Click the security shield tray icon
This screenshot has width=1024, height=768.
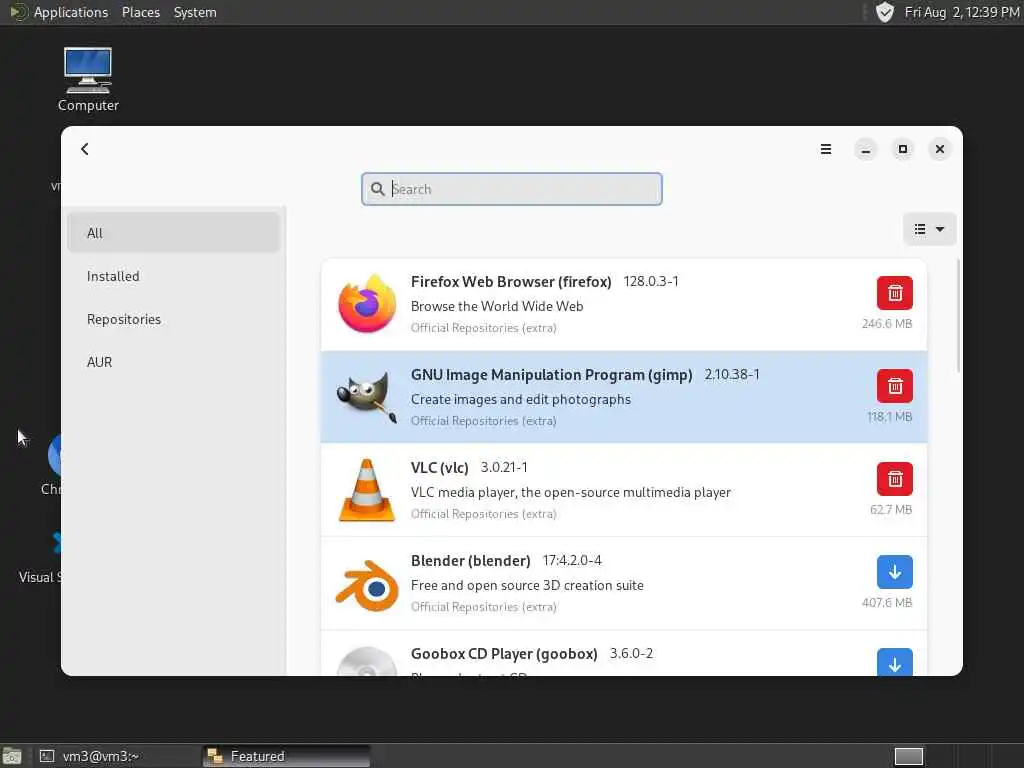click(884, 12)
